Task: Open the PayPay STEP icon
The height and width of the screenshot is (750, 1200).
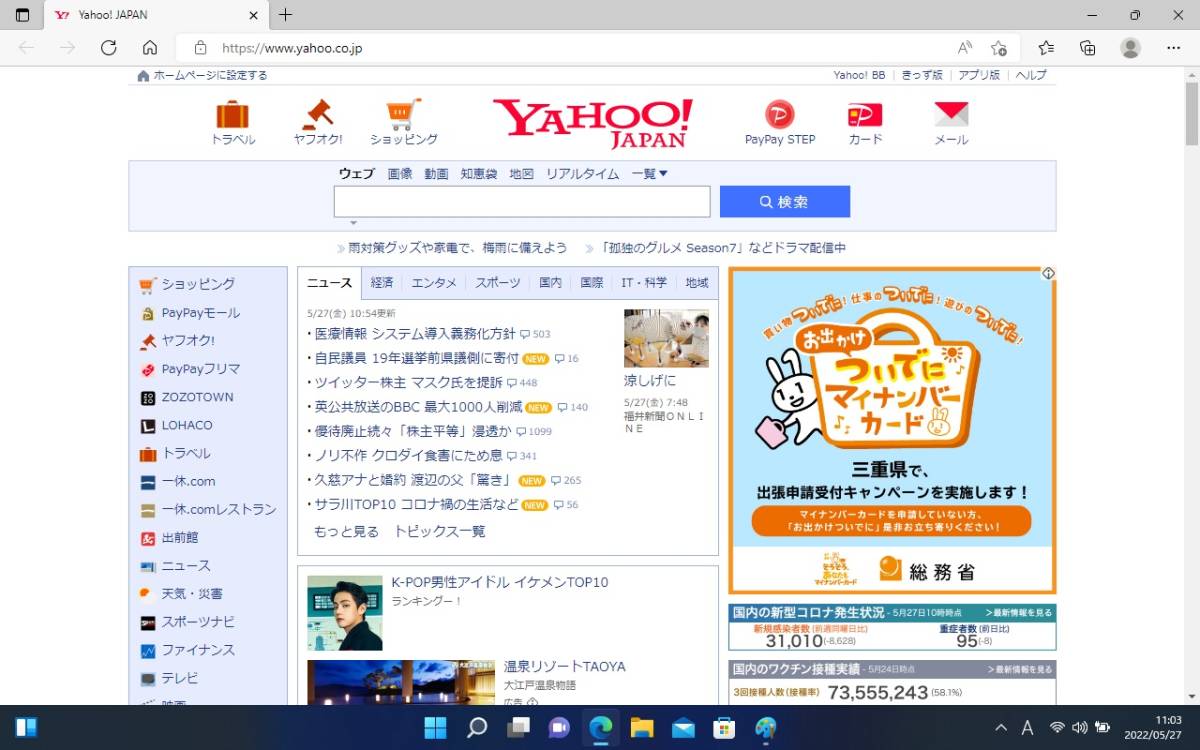Action: click(x=780, y=114)
